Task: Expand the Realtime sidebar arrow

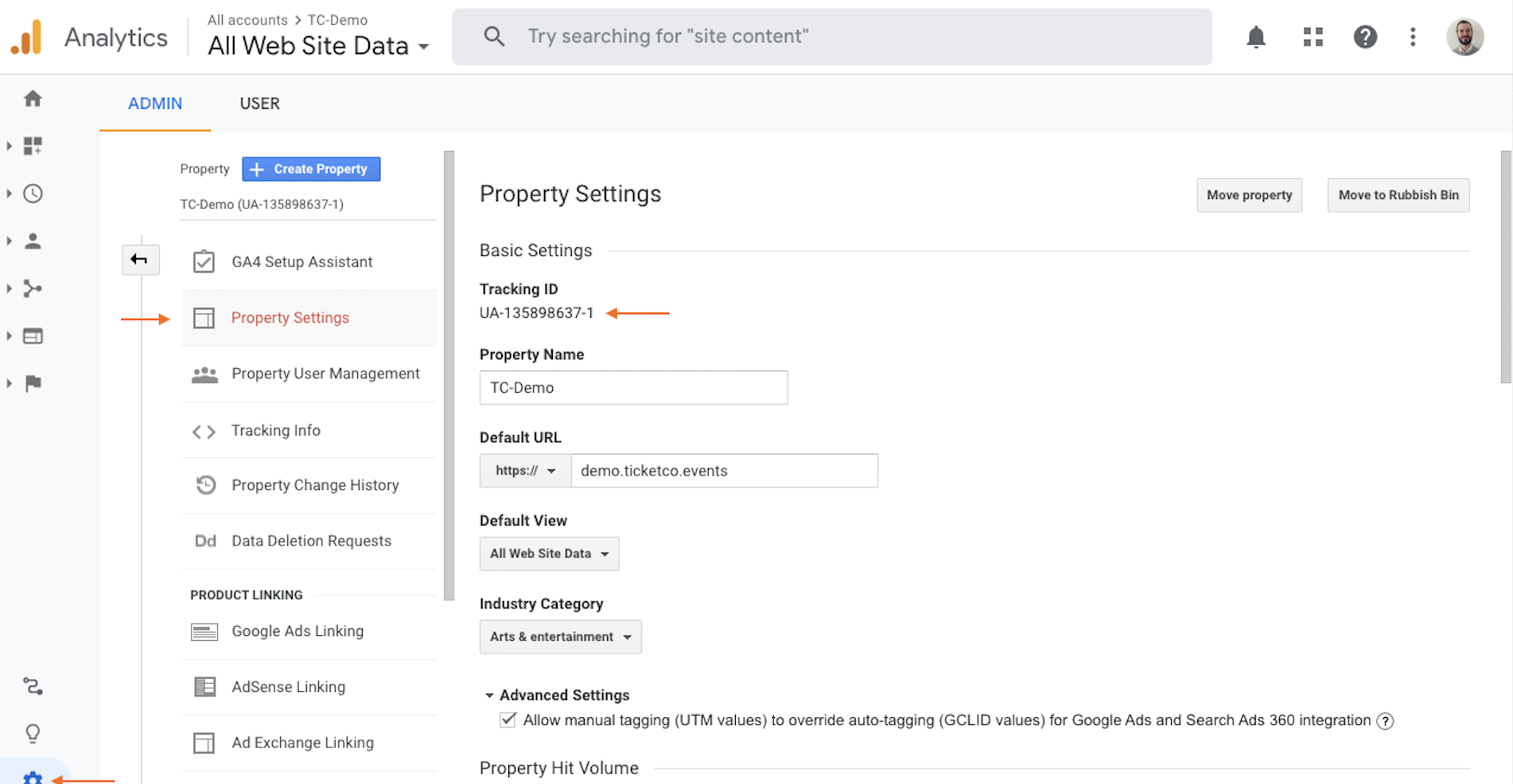Action: pyautogui.click(x=9, y=193)
